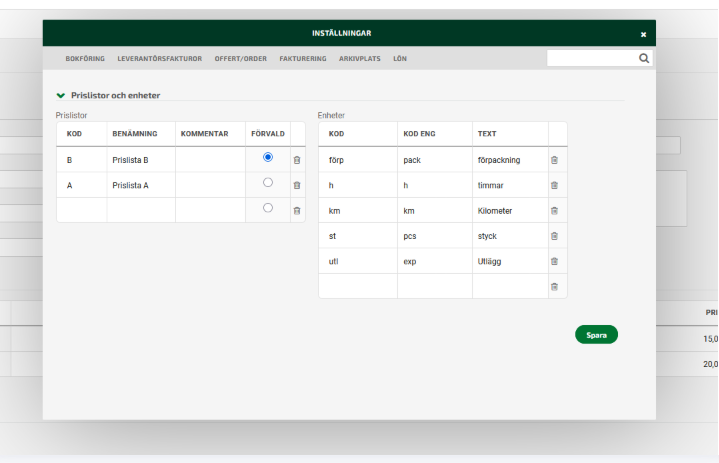Delete the Utlägg unit row
The image size is (719, 463).
tap(554, 261)
